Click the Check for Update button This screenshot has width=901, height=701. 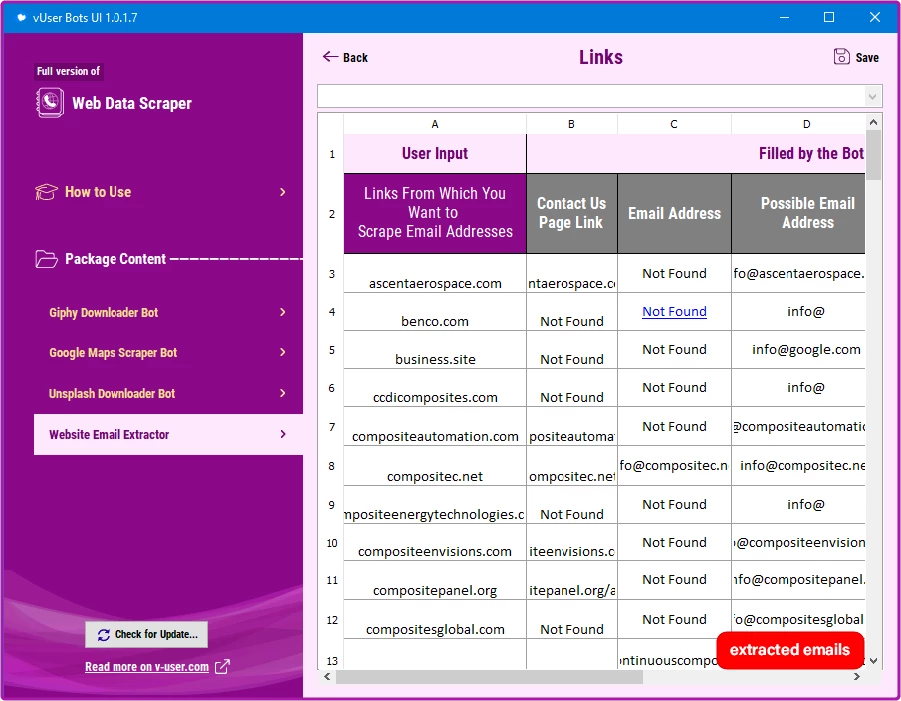tap(147, 634)
